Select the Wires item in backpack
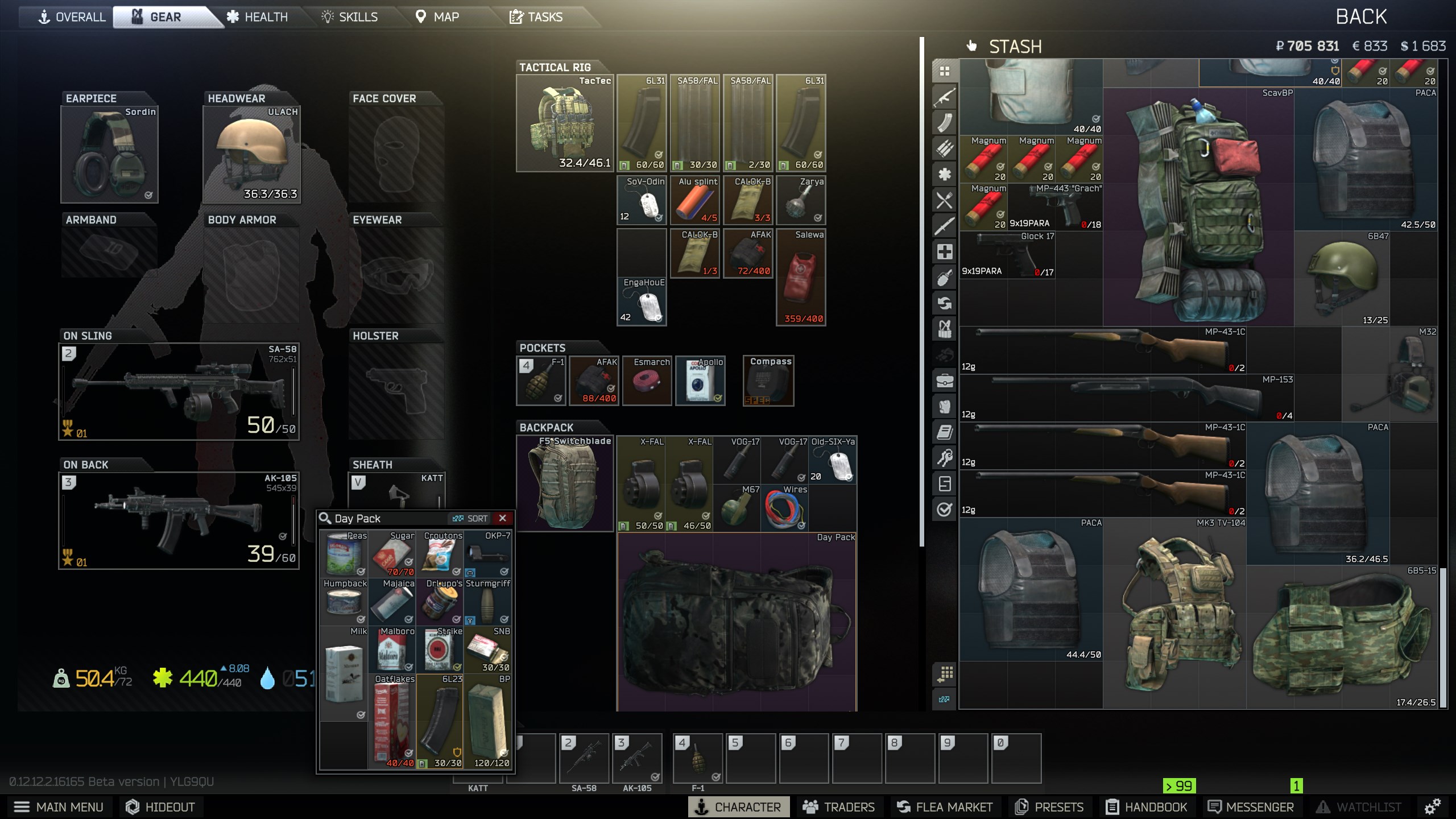Image resolution: width=1456 pixels, height=819 pixels. click(784, 508)
